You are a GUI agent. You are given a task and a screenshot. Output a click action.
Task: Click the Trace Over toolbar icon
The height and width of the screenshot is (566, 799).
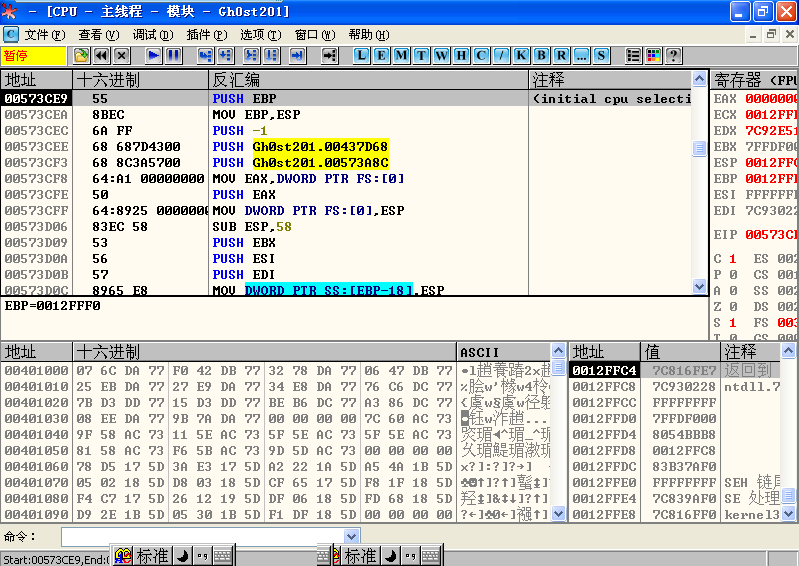271,56
